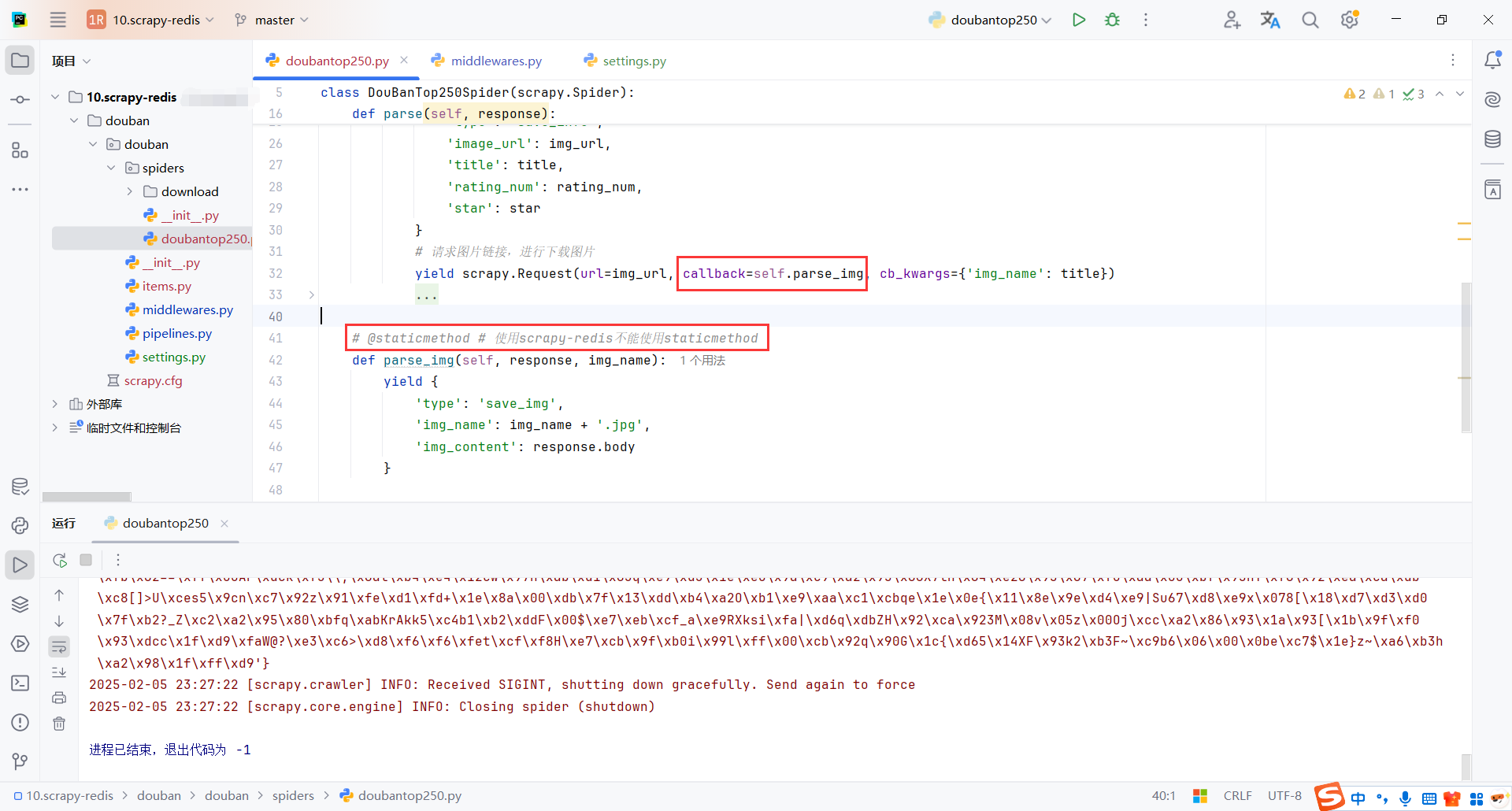Print the console output

tap(59, 698)
